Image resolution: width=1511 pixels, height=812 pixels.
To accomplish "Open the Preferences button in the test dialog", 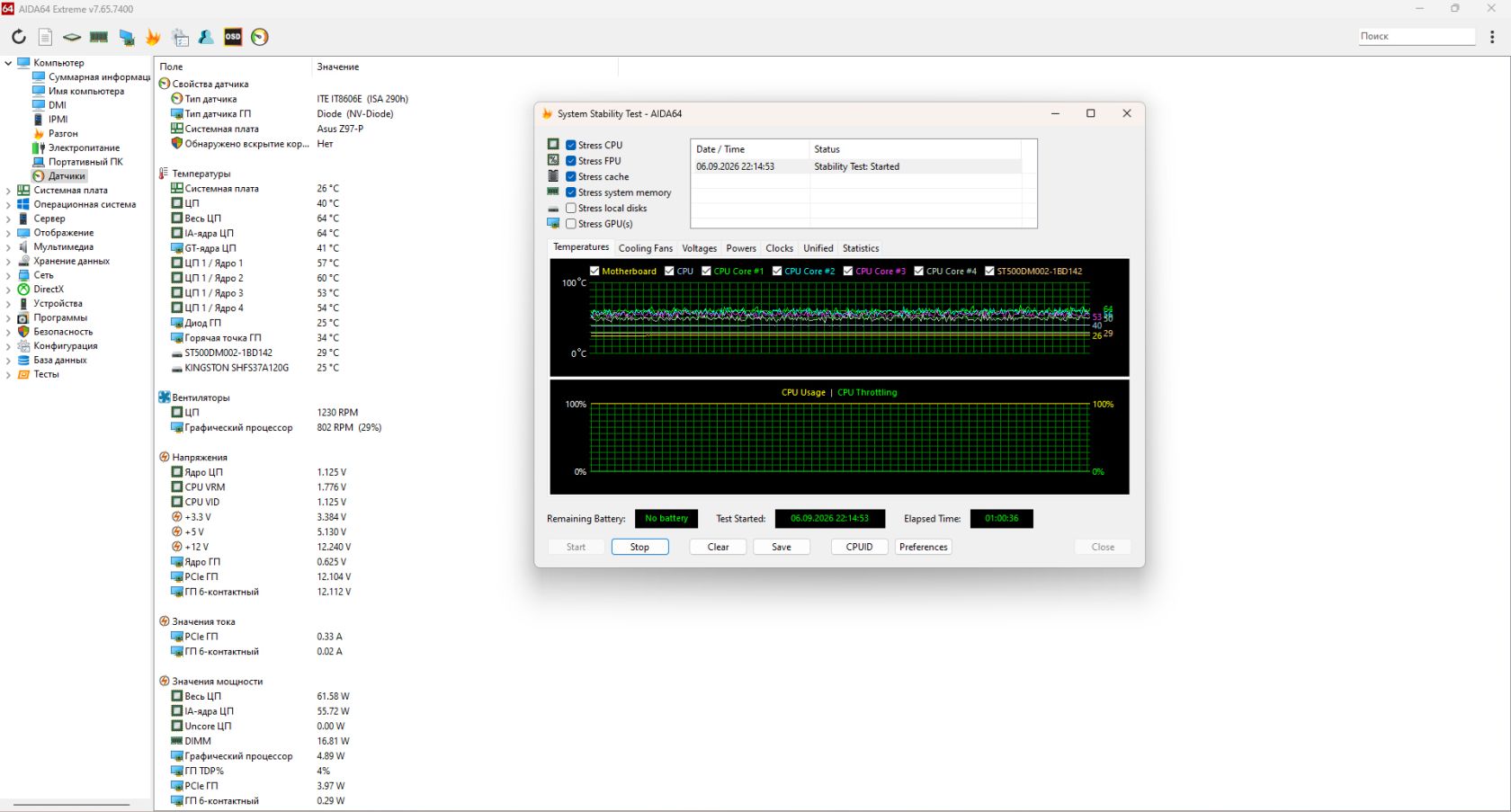I will [923, 547].
